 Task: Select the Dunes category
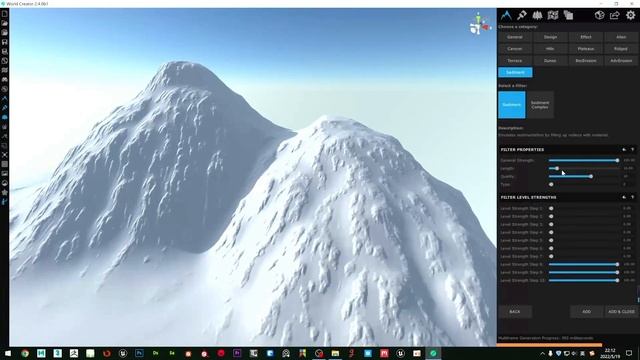[x=550, y=60]
